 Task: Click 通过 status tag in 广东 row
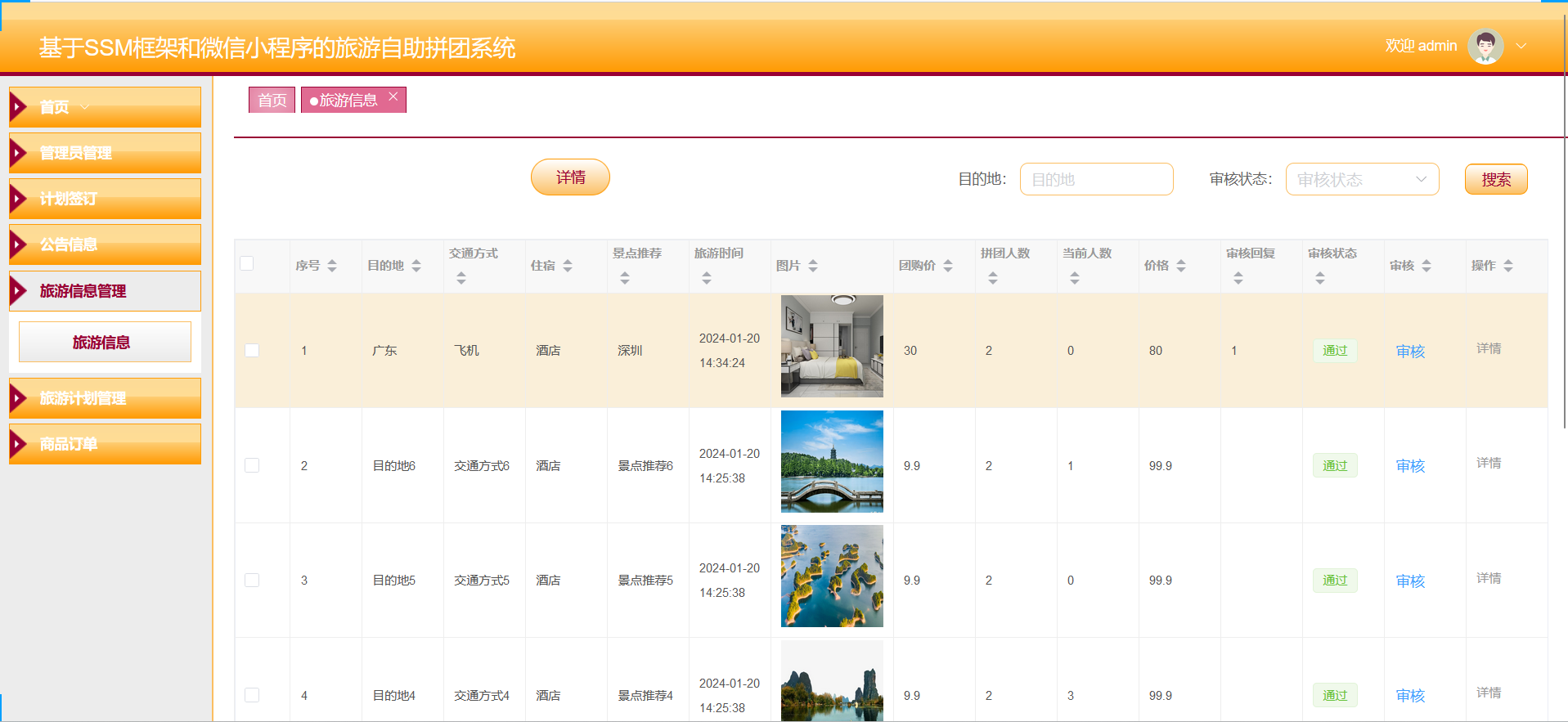[1335, 350]
